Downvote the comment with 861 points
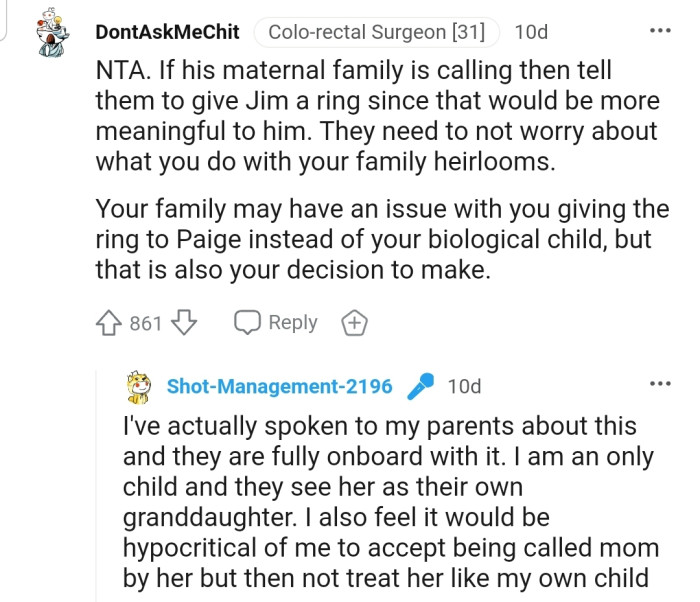700x602 pixels. 181,323
